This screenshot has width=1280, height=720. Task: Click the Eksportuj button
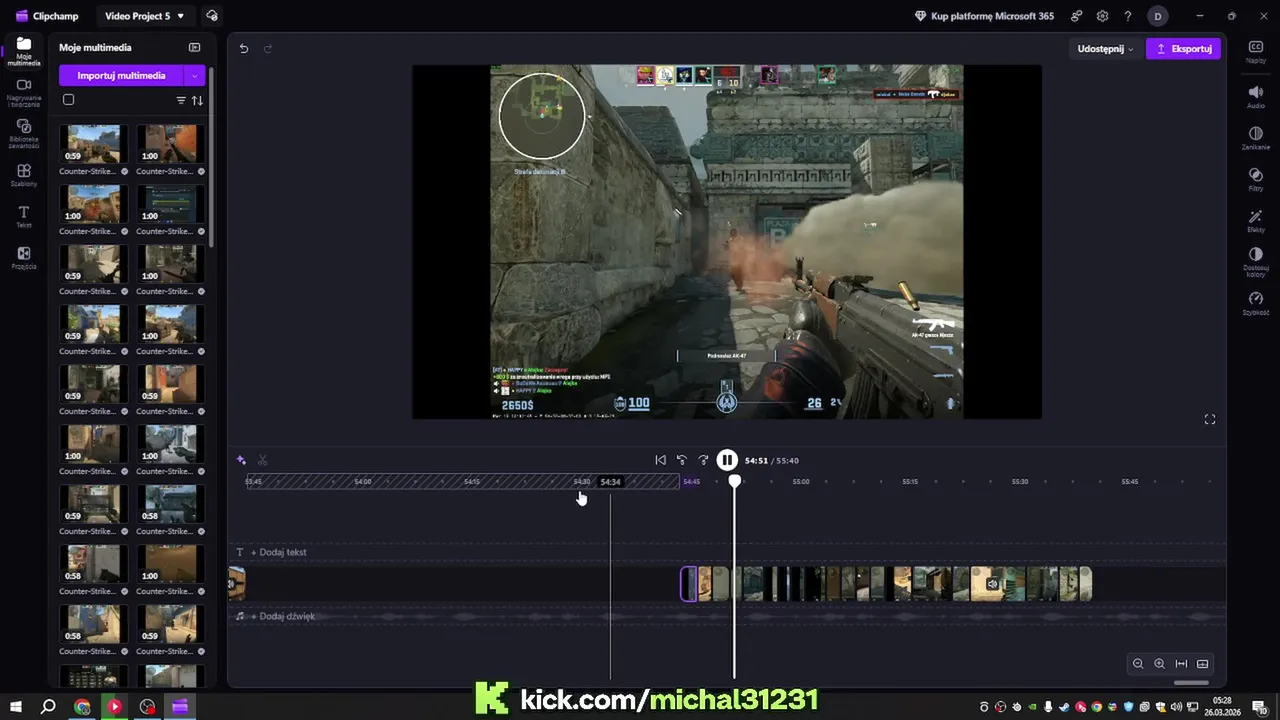[1183, 48]
